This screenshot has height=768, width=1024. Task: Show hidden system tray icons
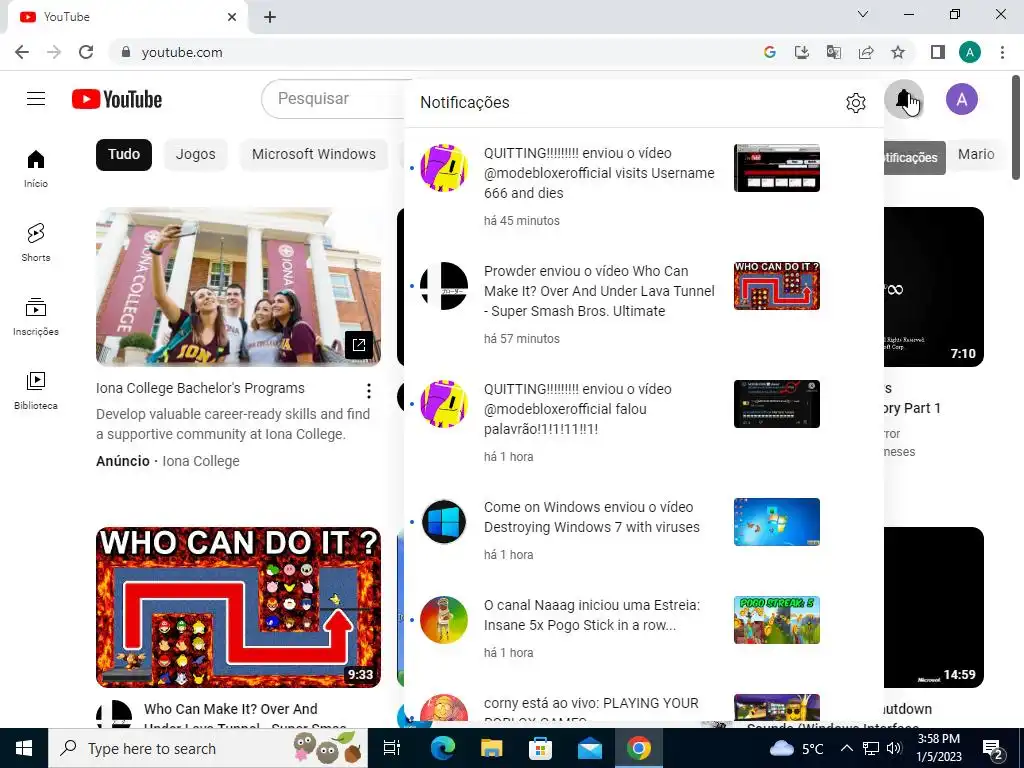pos(846,748)
